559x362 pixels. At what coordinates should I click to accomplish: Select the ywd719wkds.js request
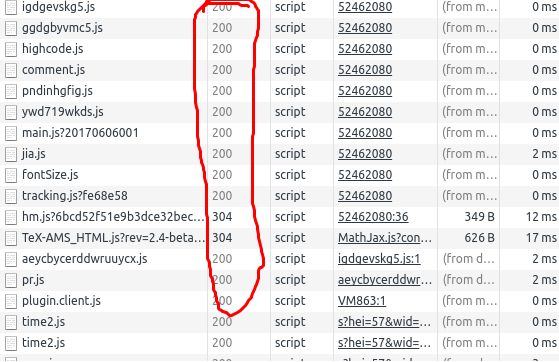point(280,112)
